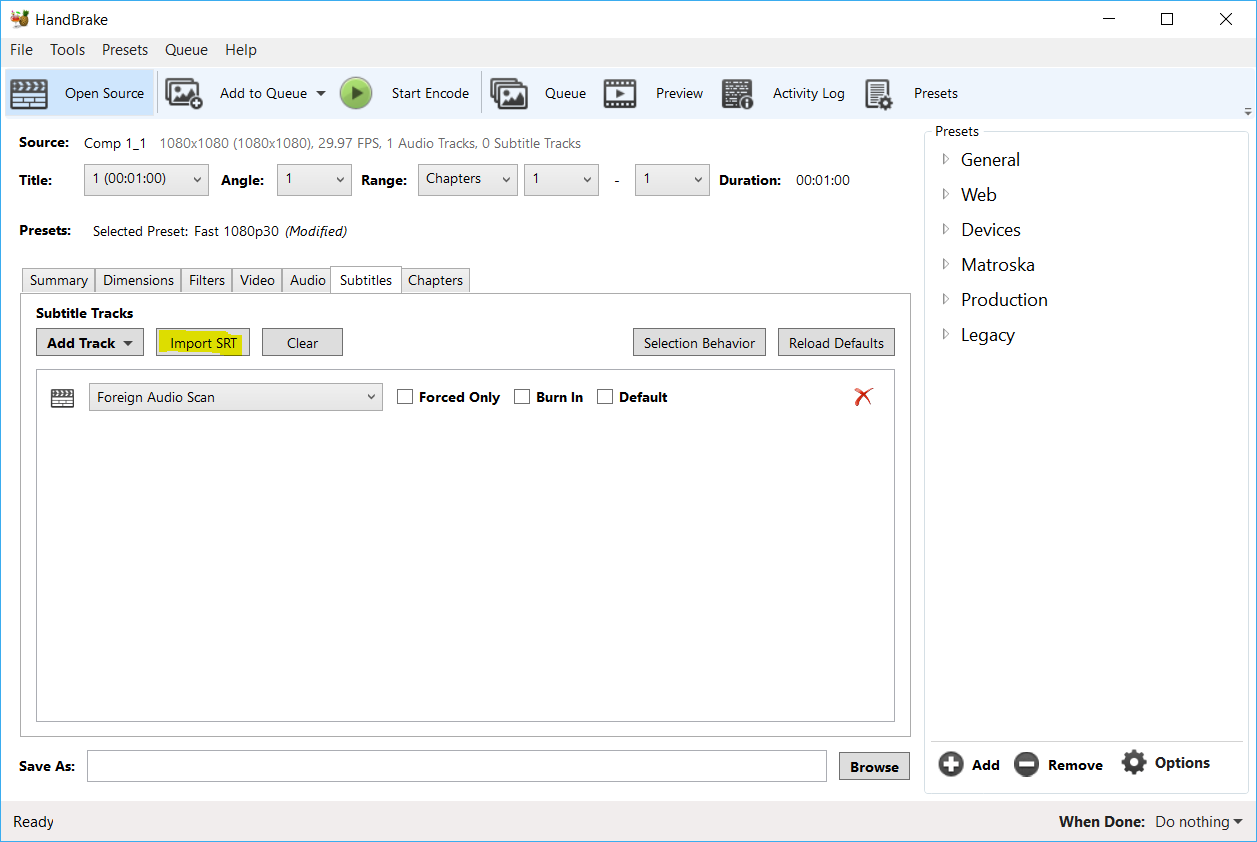Click the Browse button
Image resolution: width=1257 pixels, height=842 pixels.
pos(874,767)
